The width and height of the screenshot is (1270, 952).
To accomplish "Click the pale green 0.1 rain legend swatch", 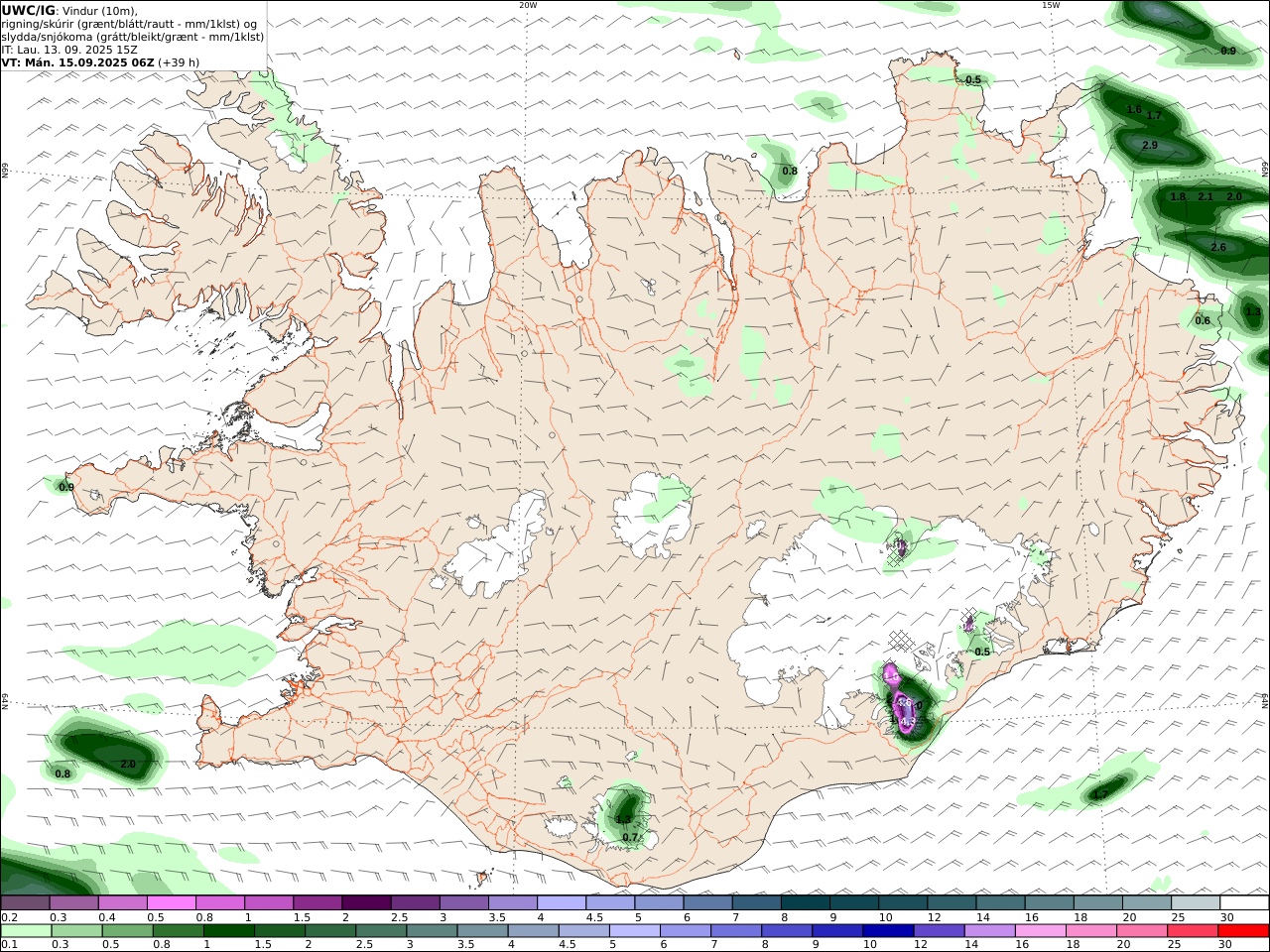I will point(26,931).
